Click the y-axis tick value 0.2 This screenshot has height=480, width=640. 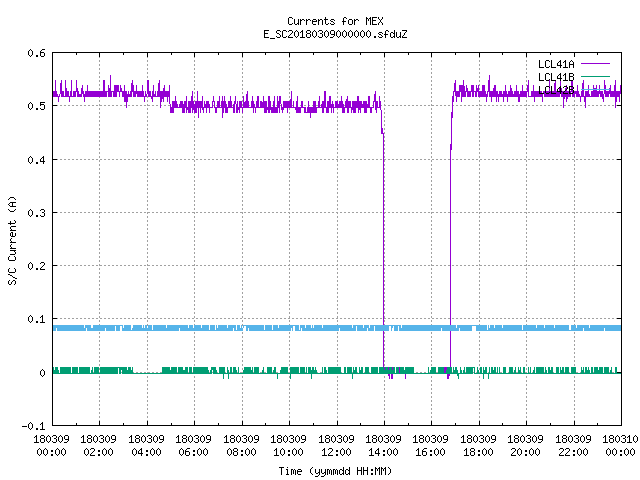pos(36,266)
